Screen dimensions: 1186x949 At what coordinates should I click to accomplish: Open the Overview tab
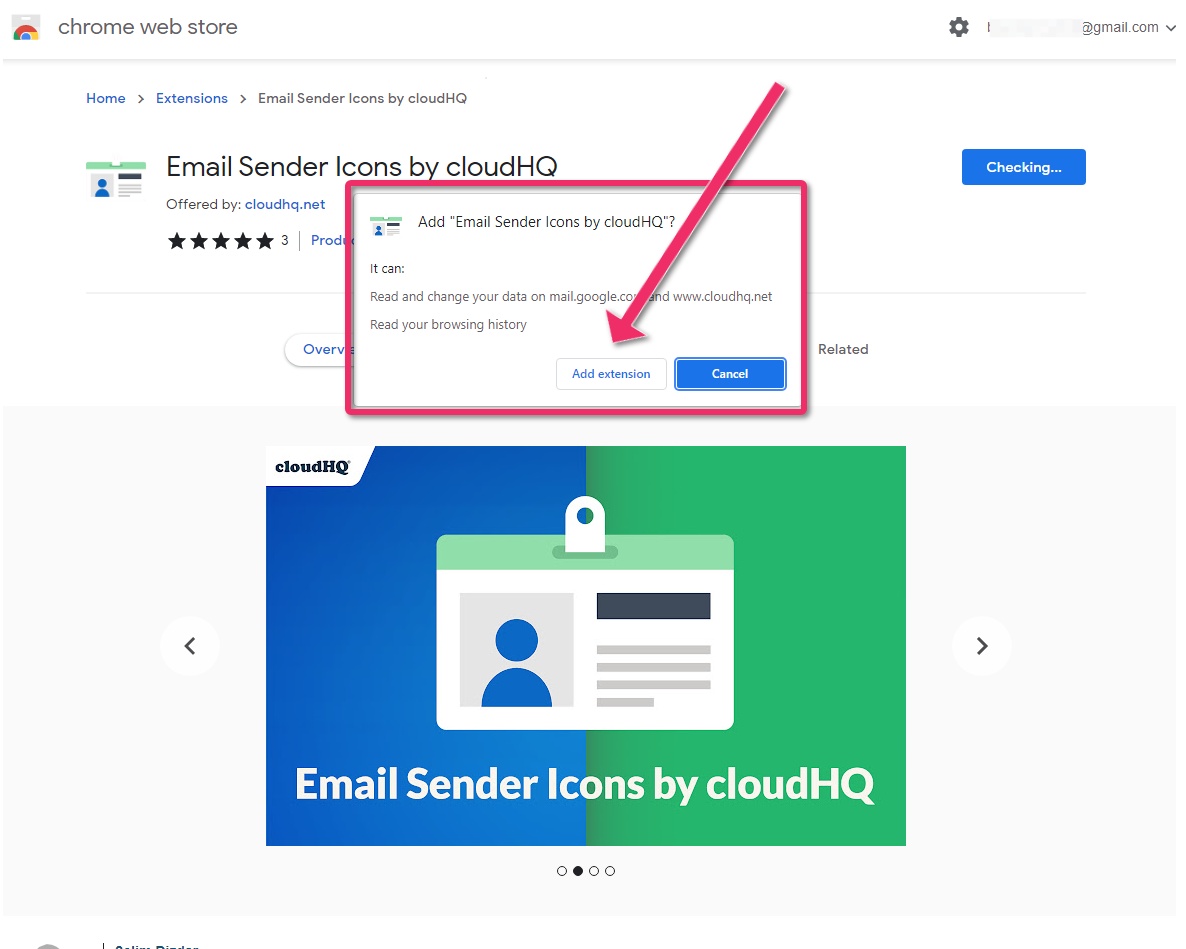pyautogui.click(x=319, y=349)
